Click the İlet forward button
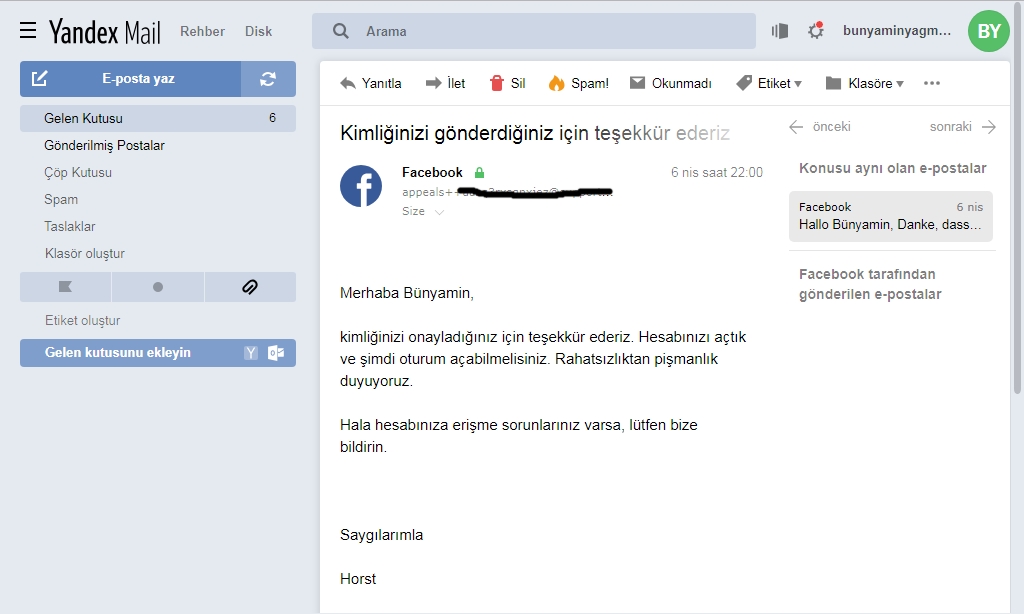This screenshot has height=614, width=1024. pos(445,83)
